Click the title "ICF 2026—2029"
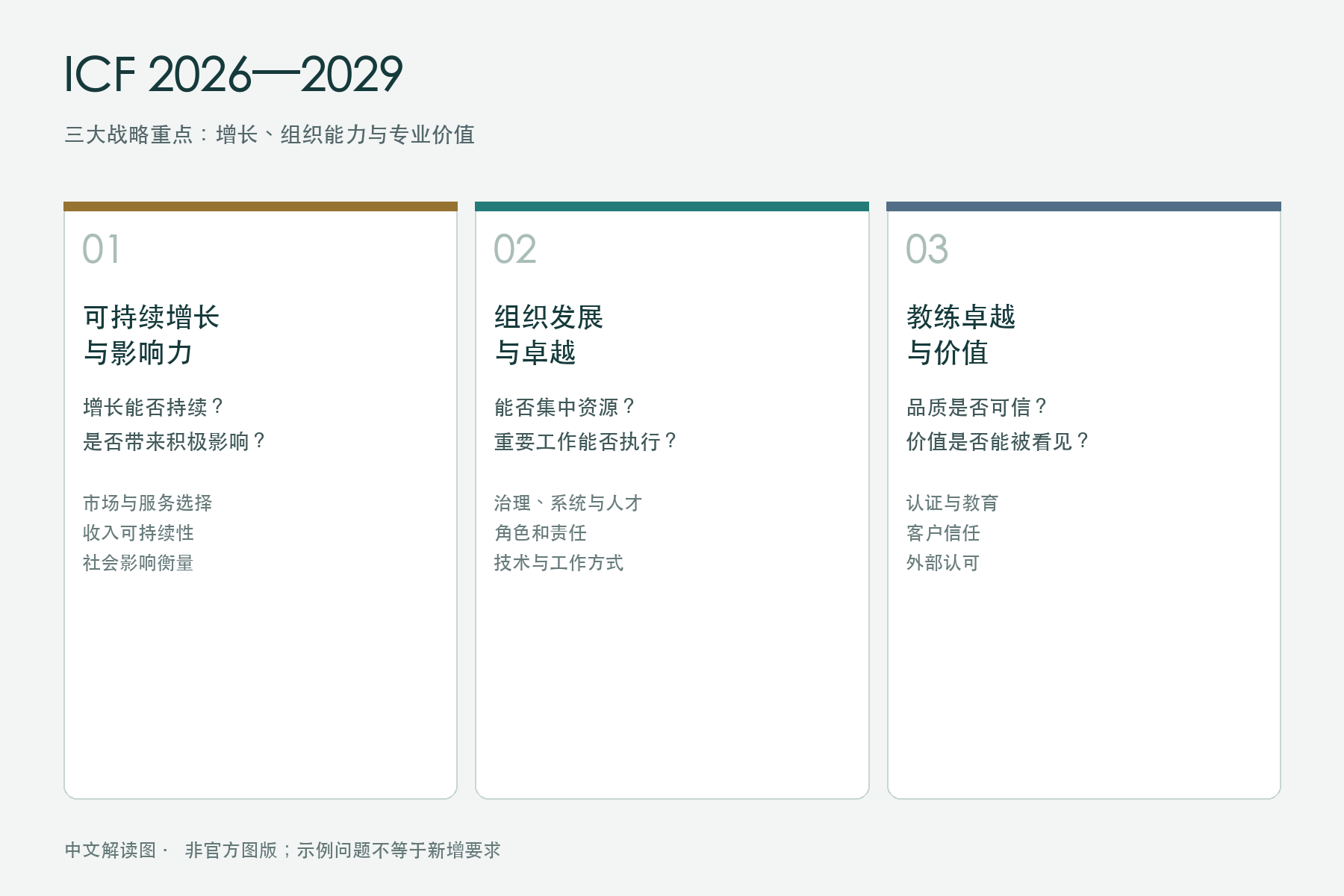This screenshot has height=896, width=1344. [x=234, y=74]
